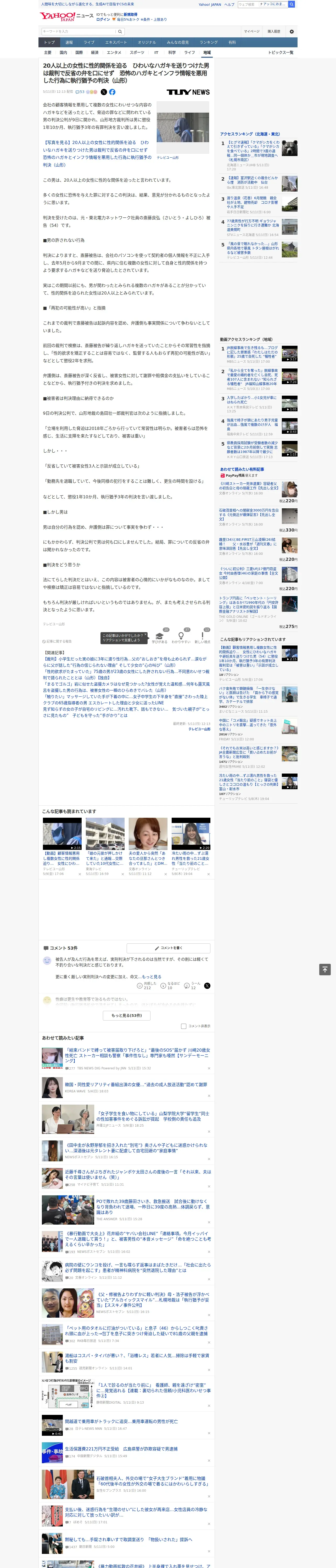Viewport: 336px width, 1568px height.
Task: Play the 冷たい雨の中 video thumbnail 2:20
Action: 190,833
